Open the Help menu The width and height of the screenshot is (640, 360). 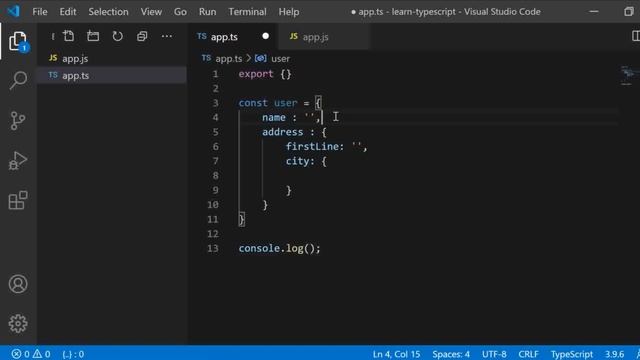[289, 12]
